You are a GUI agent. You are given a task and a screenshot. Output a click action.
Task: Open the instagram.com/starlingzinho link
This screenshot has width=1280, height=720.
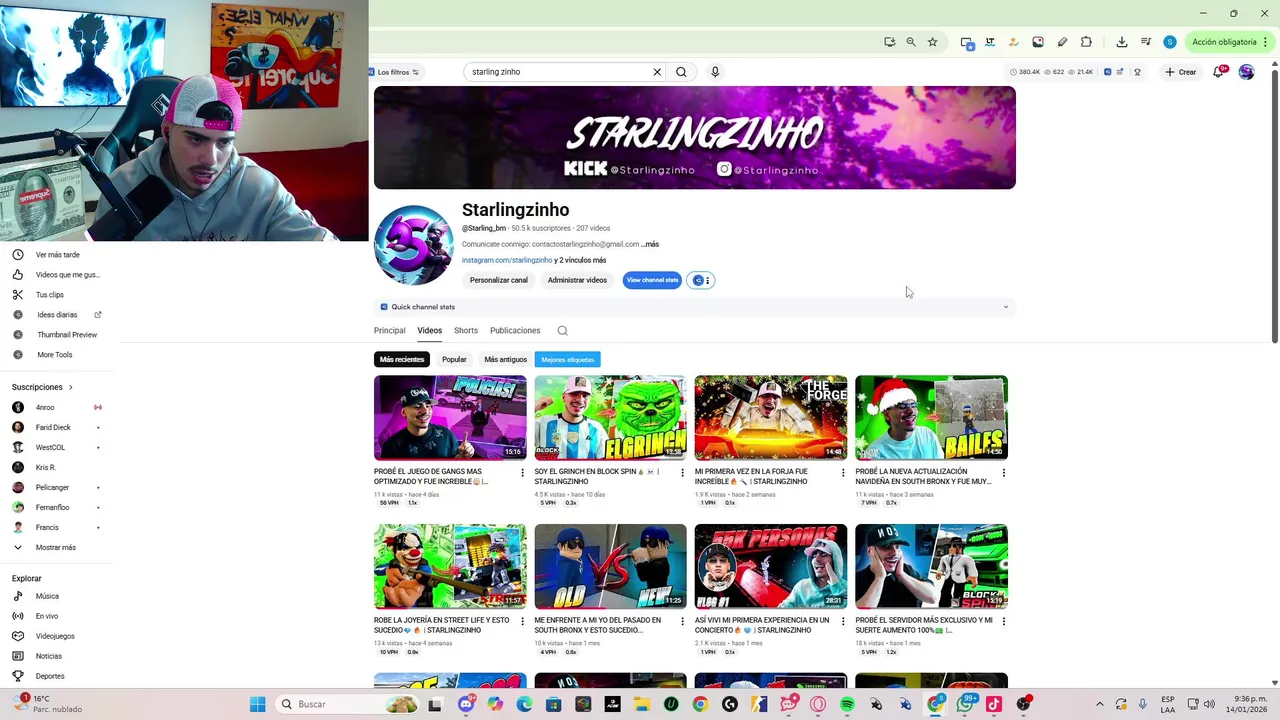click(x=507, y=260)
